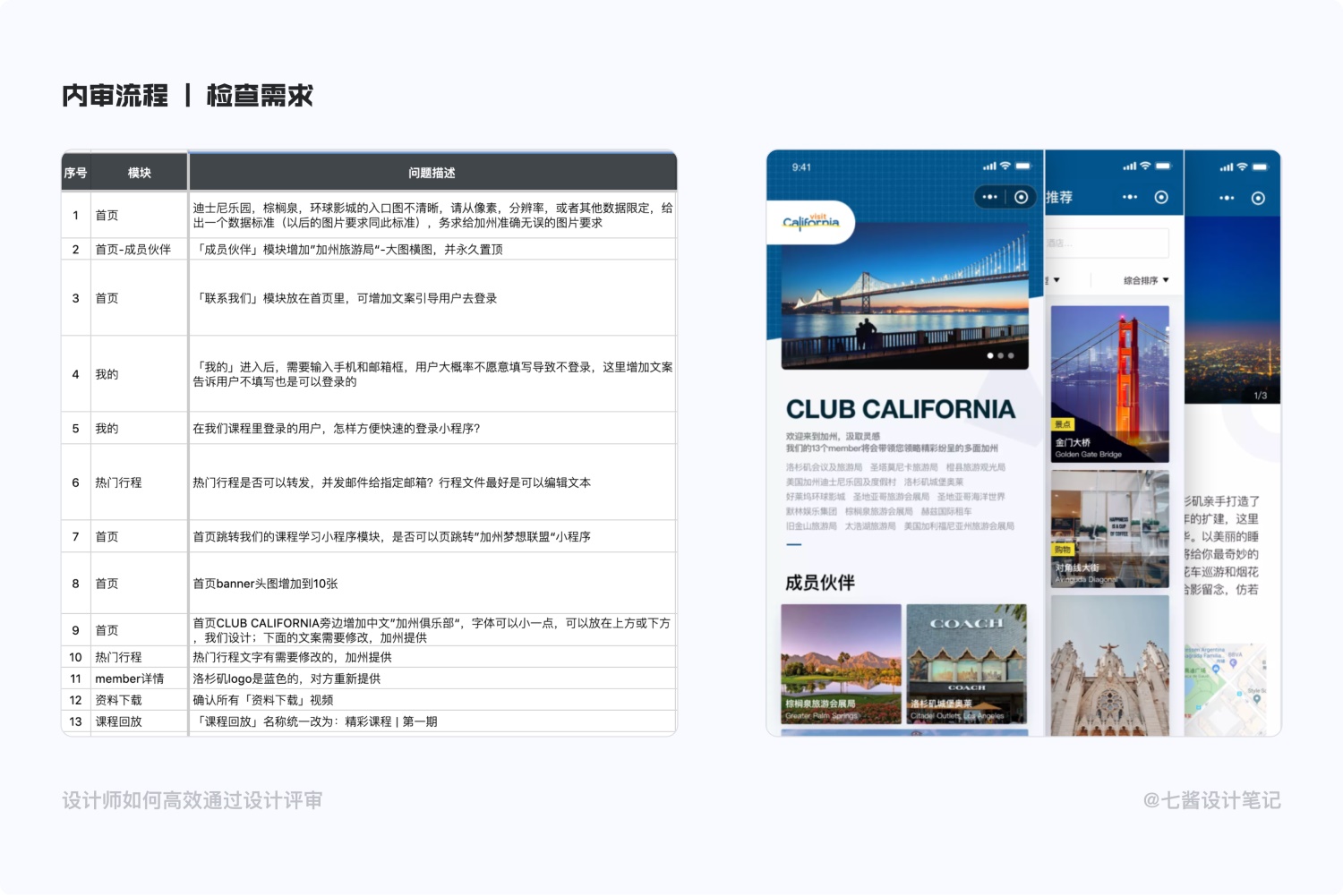Click the 好莱坞环球影城 member link
Viewport: 1343px width, 896px height.
(816, 497)
